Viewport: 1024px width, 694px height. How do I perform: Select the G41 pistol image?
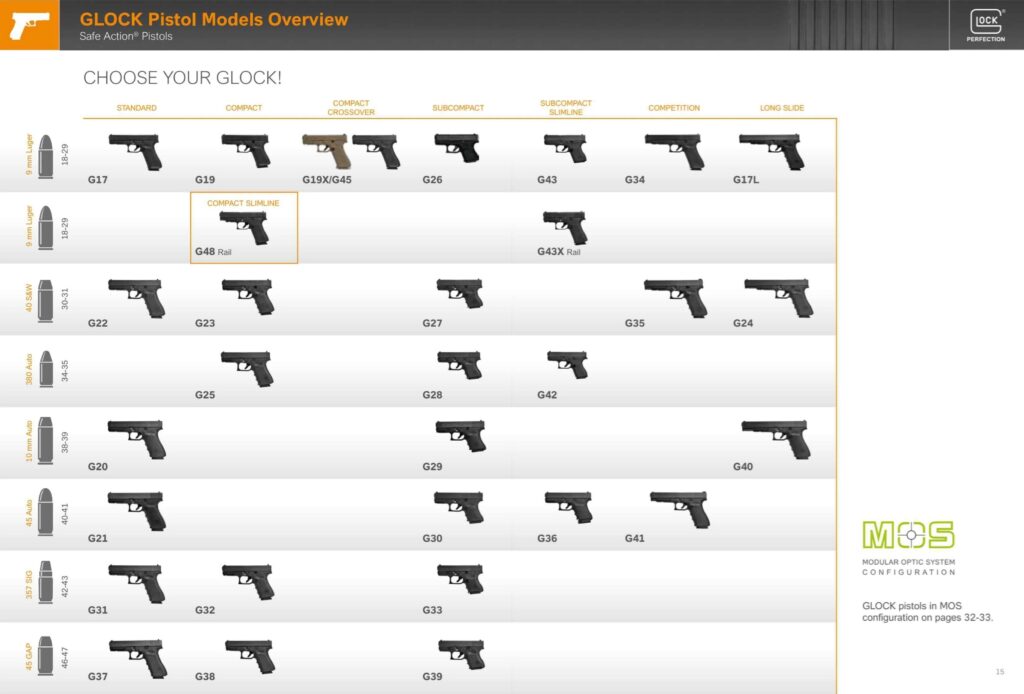pos(680,510)
